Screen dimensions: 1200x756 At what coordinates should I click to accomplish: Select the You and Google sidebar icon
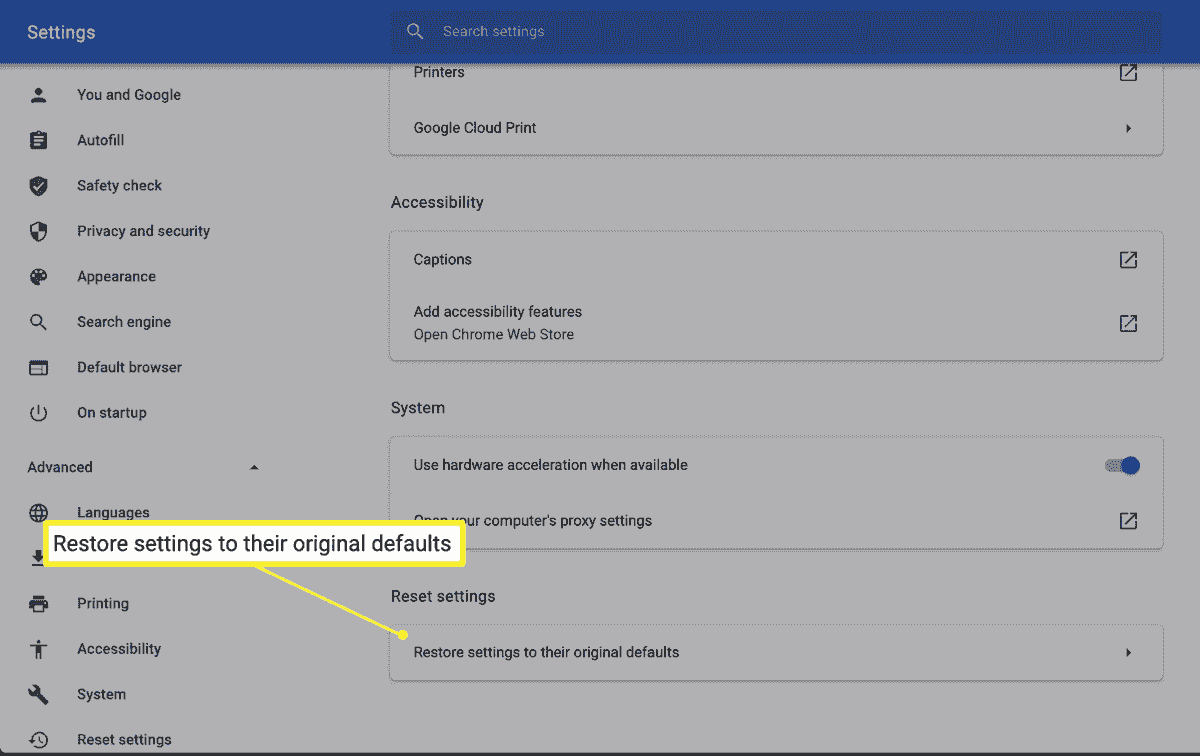pos(38,94)
